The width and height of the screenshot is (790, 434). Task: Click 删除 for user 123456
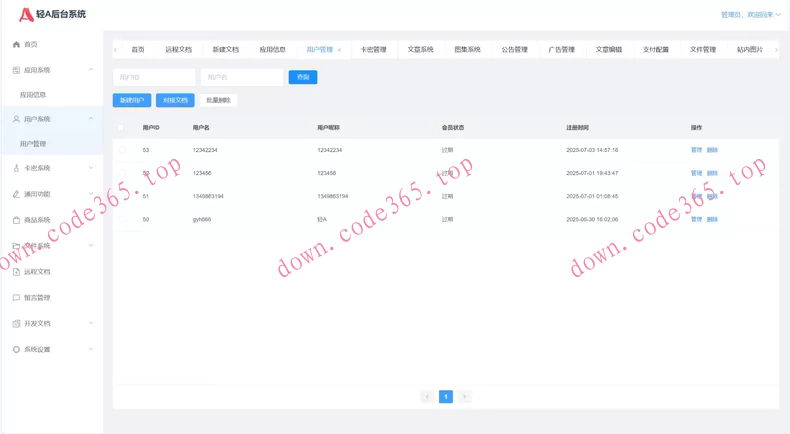coord(712,173)
